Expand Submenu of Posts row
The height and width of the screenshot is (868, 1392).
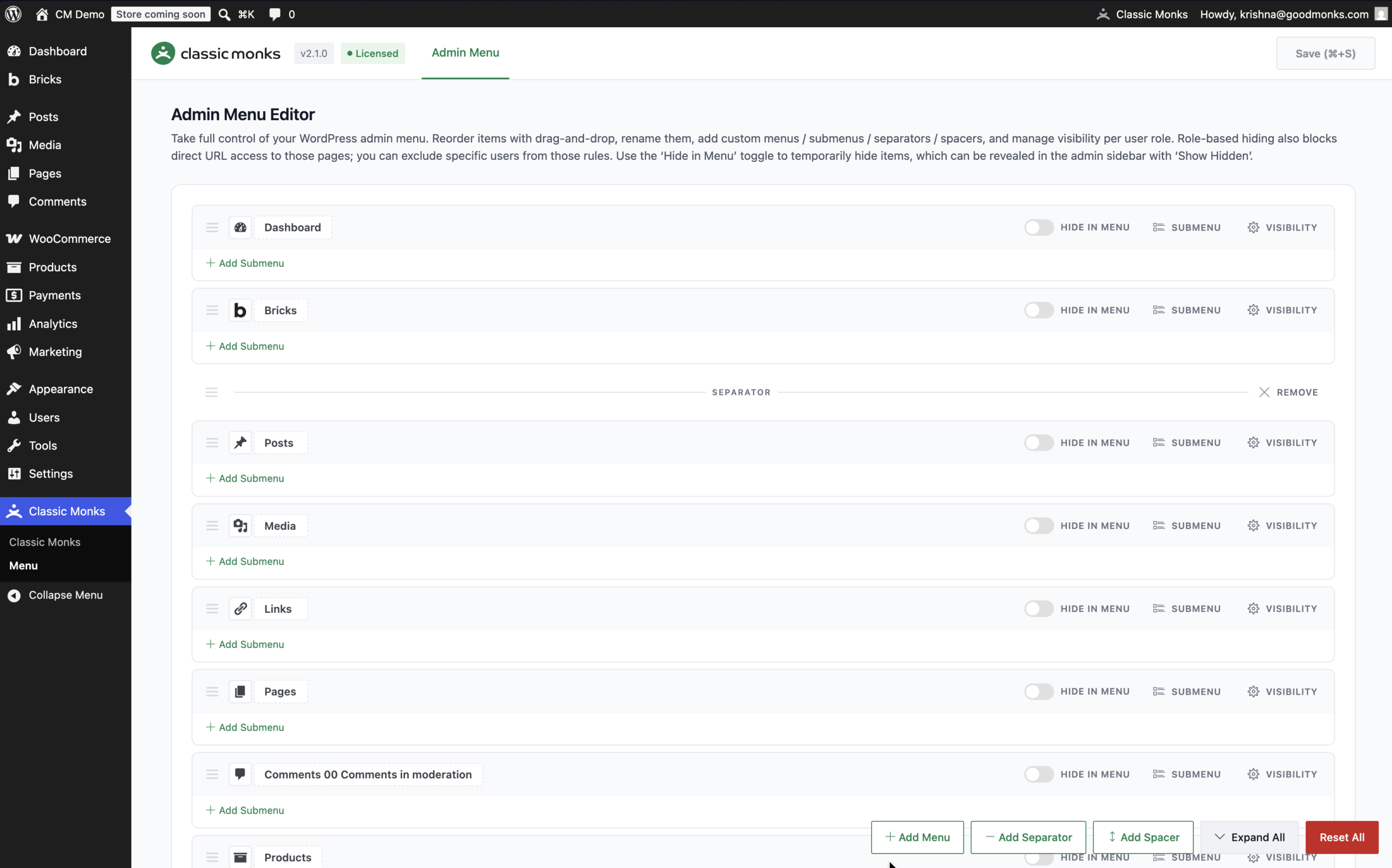1186,442
